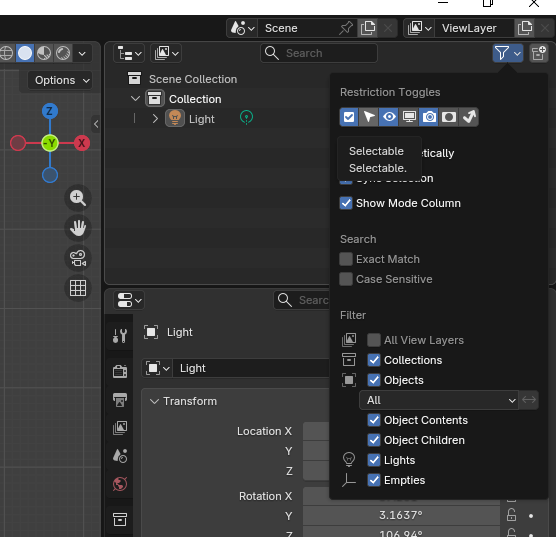Toggle Hide in Viewport eye restriction
The width and height of the screenshot is (556, 537).
pyautogui.click(x=389, y=117)
